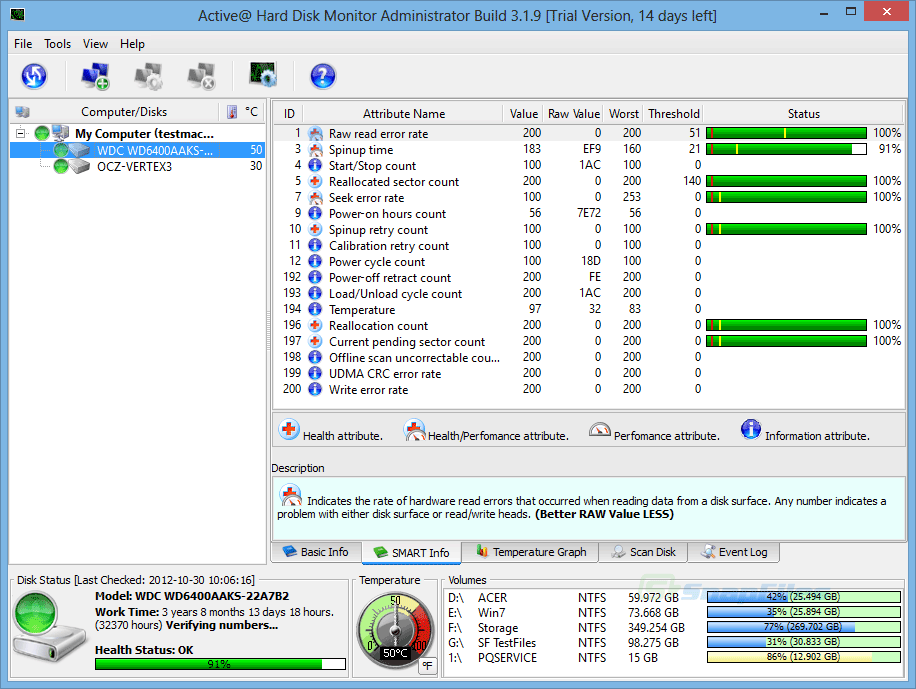Image resolution: width=916 pixels, height=689 pixels.
Task: Click the Refresh all disks toolbar icon
Action: pyautogui.click(x=35, y=76)
